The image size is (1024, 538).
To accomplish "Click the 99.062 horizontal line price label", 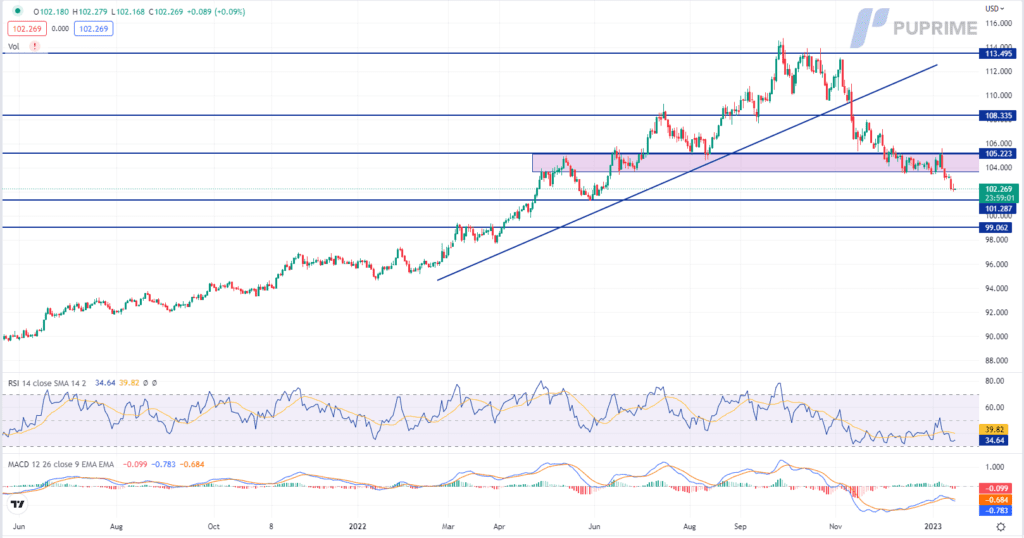I will coord(996,228).
